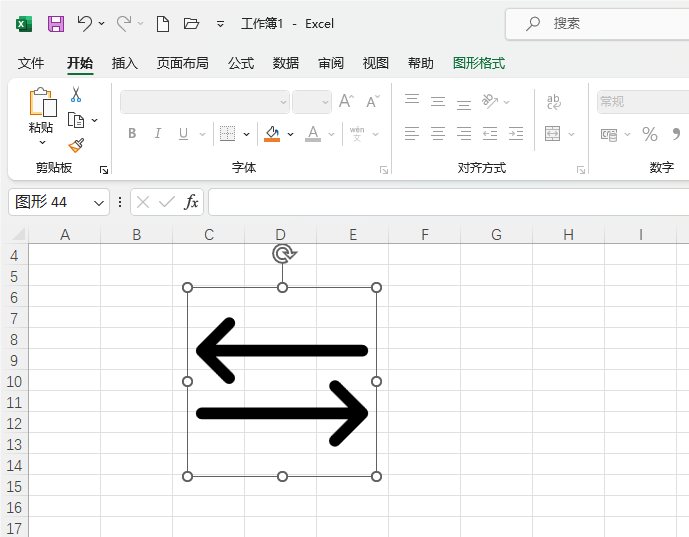Open the 对齐方式 dialog launcher
The image size is (689, 537).
point(581,170)
